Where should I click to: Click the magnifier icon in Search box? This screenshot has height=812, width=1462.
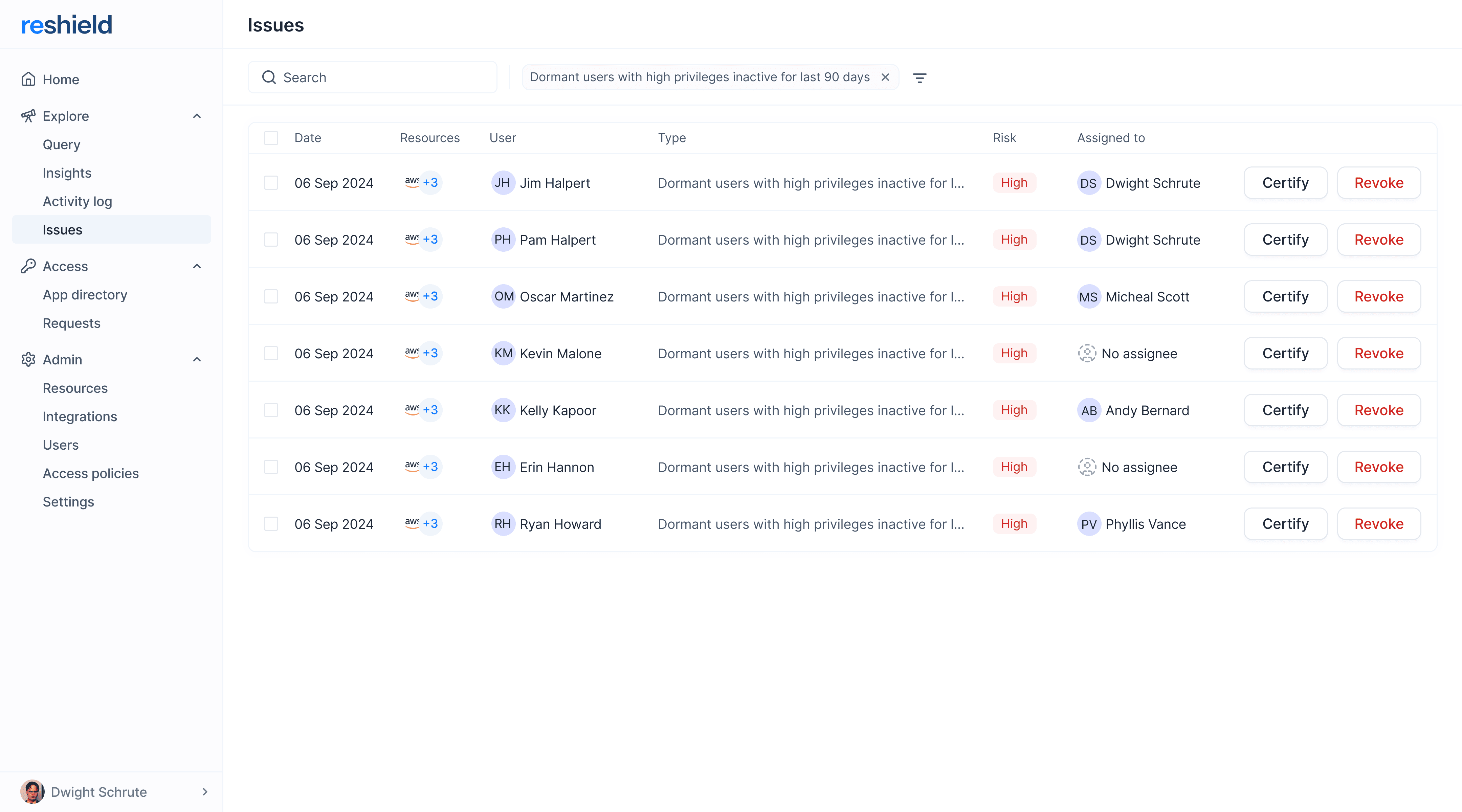[x=269, y=77]
